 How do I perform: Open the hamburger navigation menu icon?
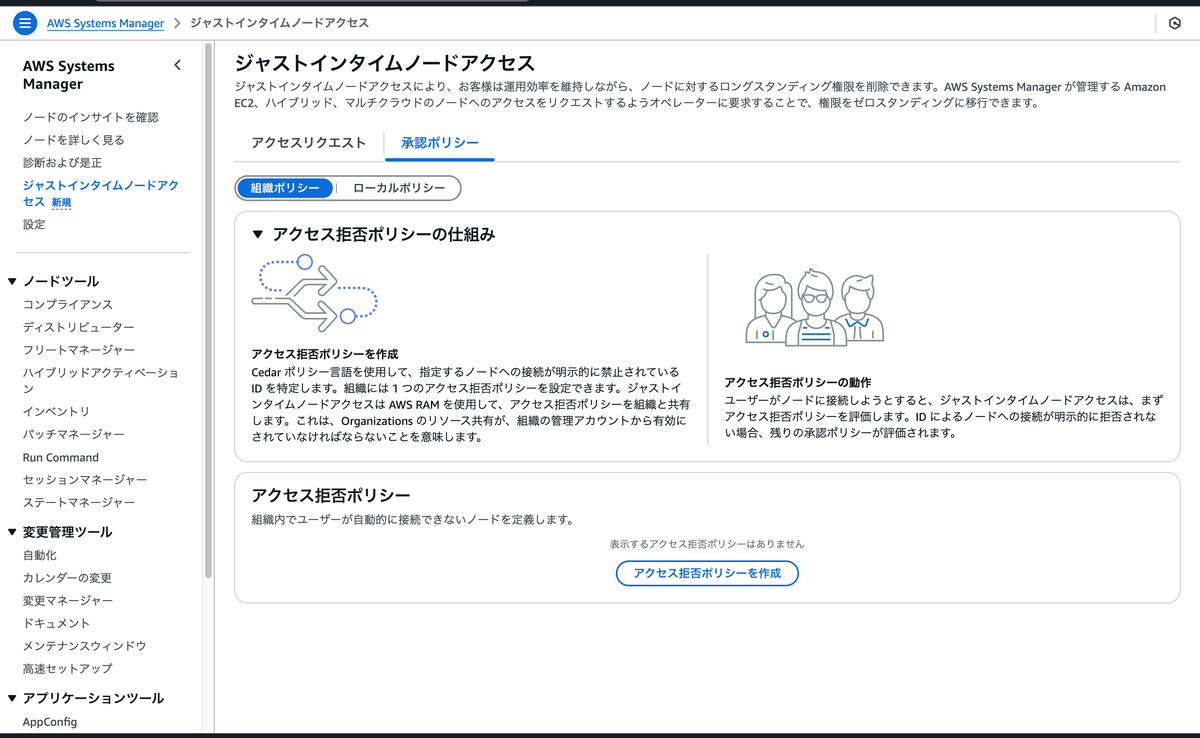[26, 23]
